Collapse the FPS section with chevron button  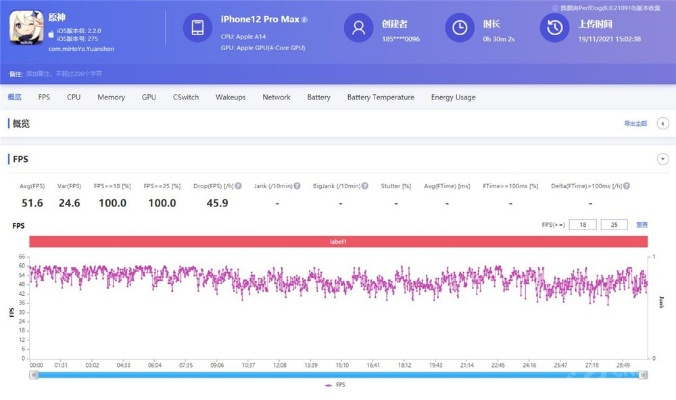tap(662, 159)
